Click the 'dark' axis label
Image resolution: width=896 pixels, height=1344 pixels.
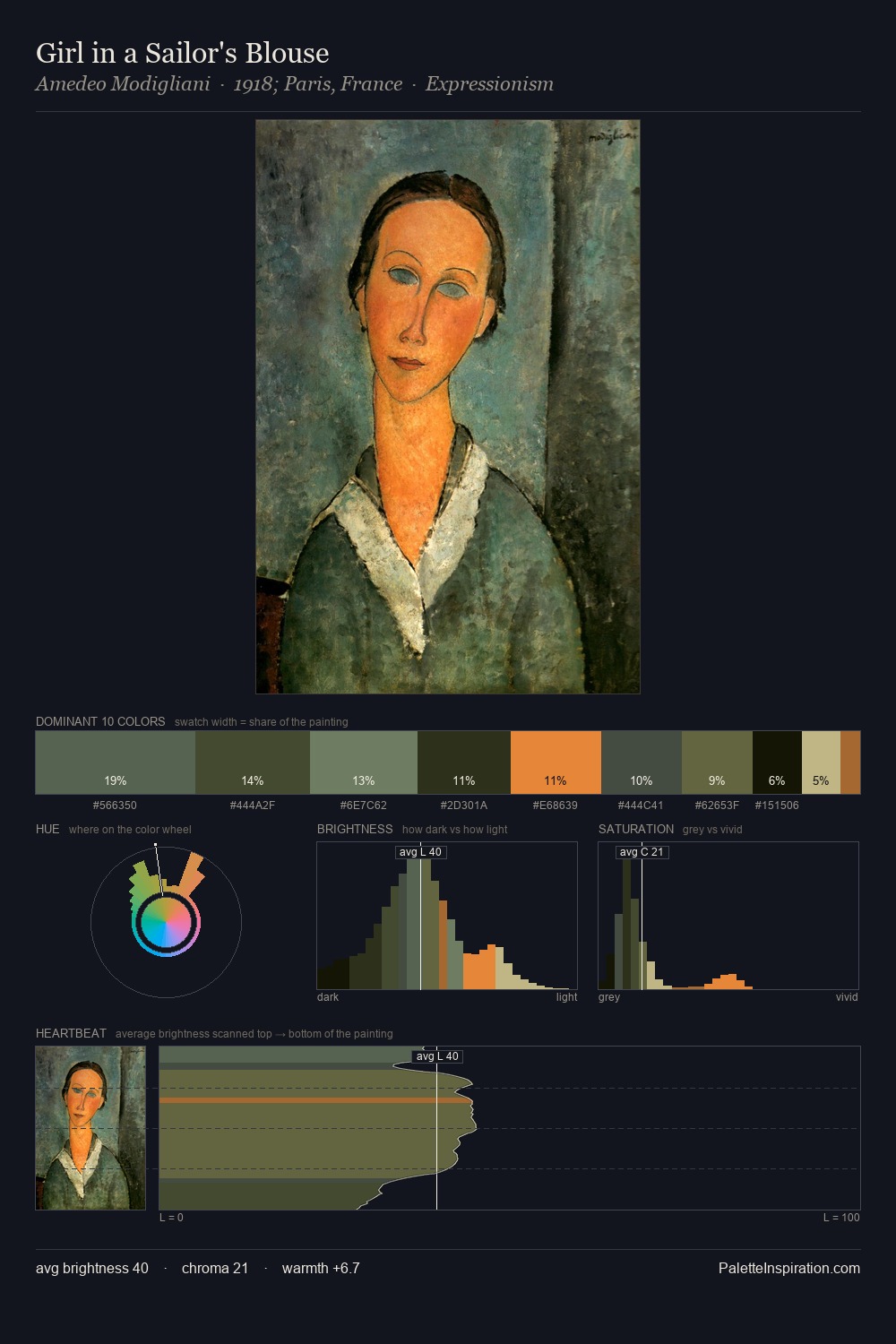pos(328,997)
